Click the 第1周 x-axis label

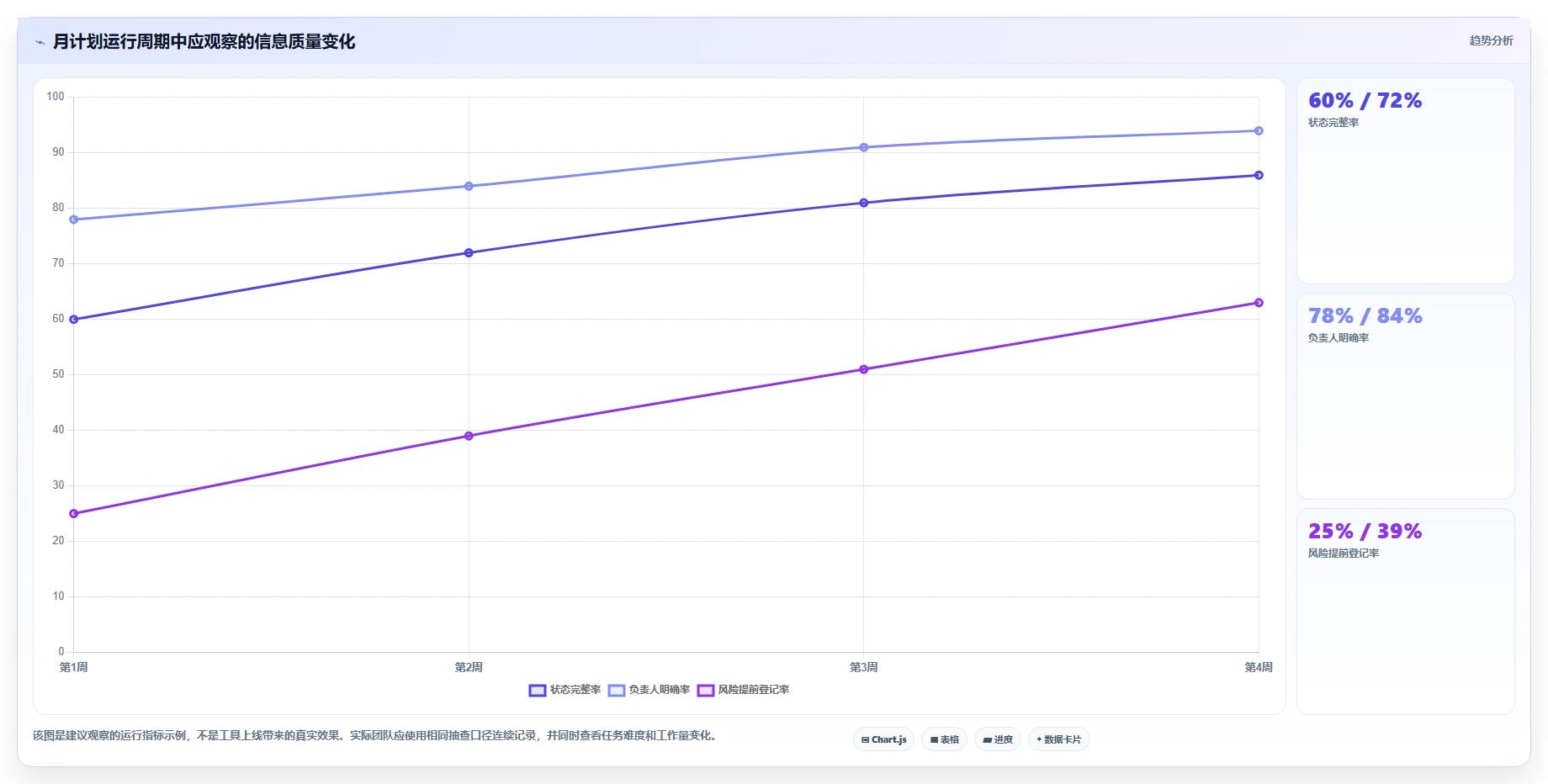point(74,667)
